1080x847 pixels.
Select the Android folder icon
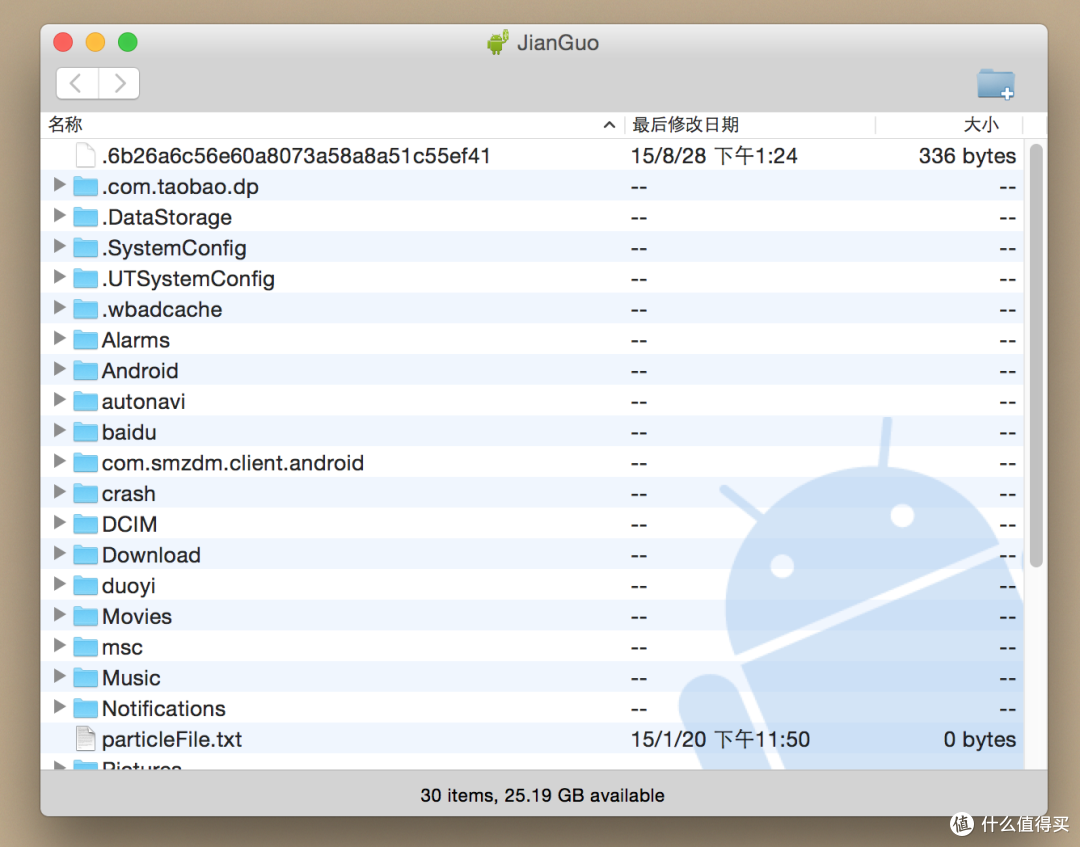coord(85,370)
